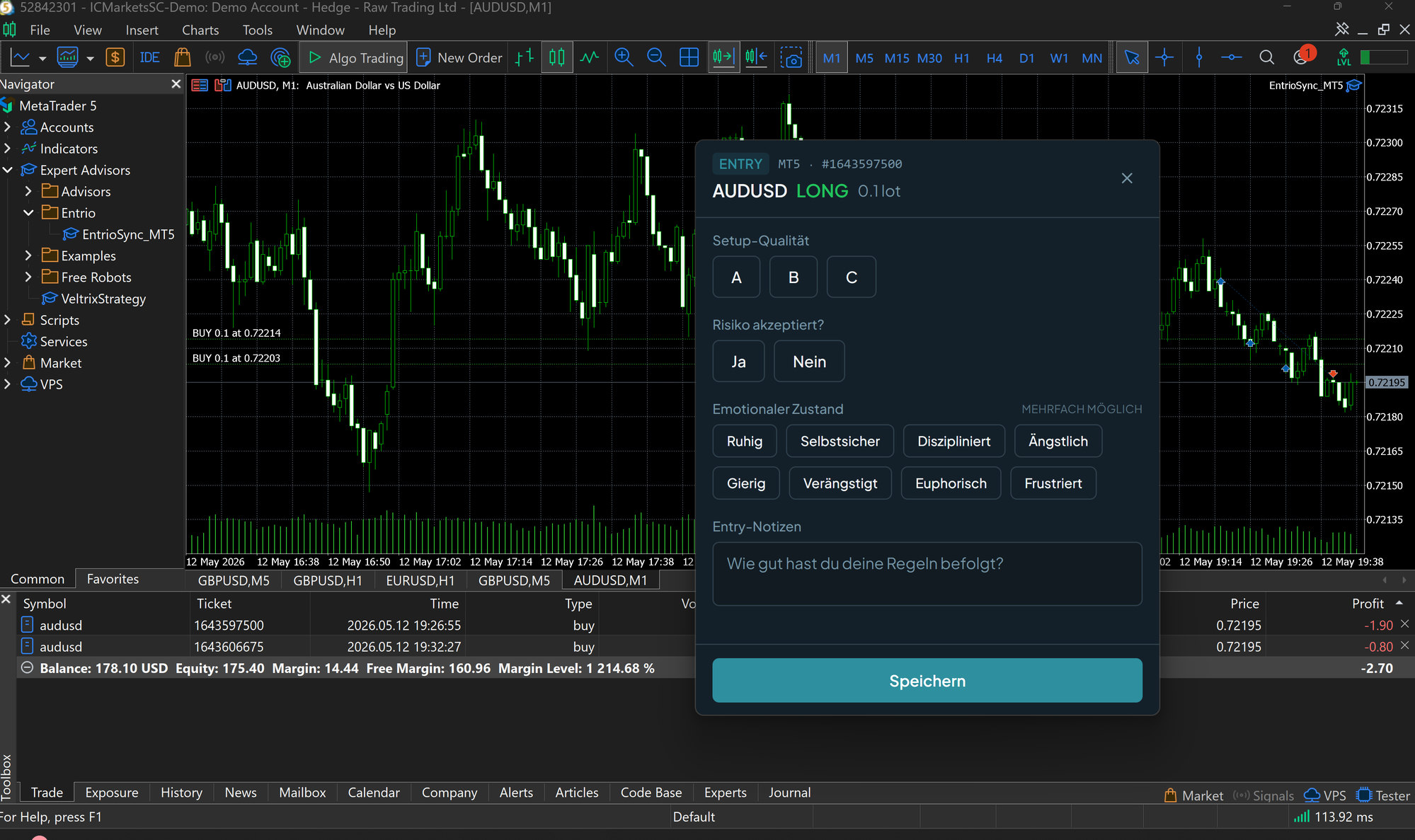Select bar chart type icon

(525, 57)
